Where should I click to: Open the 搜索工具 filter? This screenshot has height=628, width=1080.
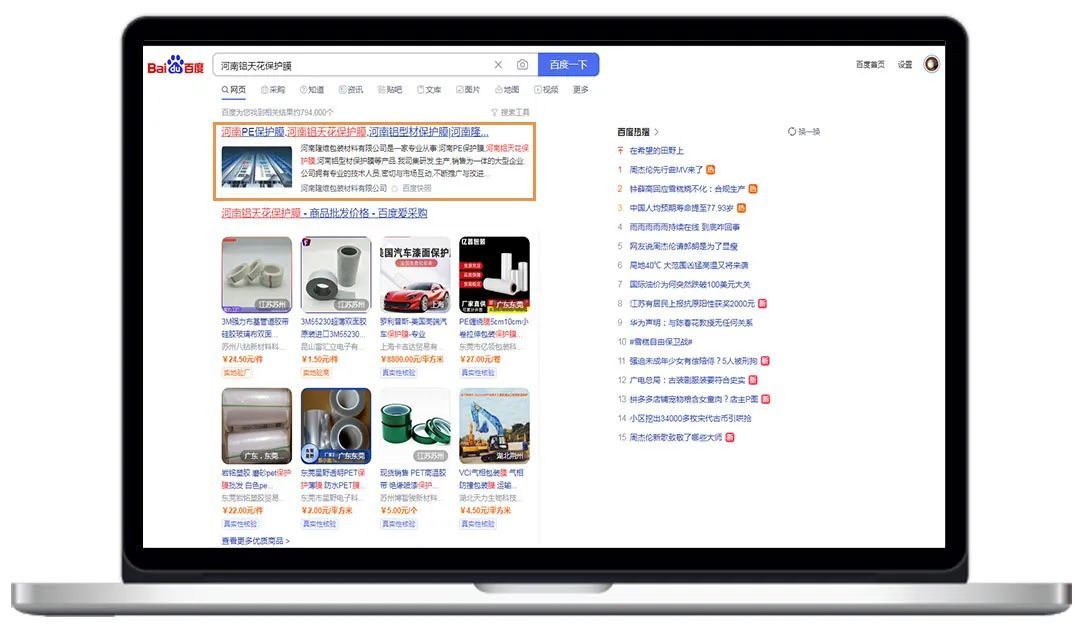[510, 112]
